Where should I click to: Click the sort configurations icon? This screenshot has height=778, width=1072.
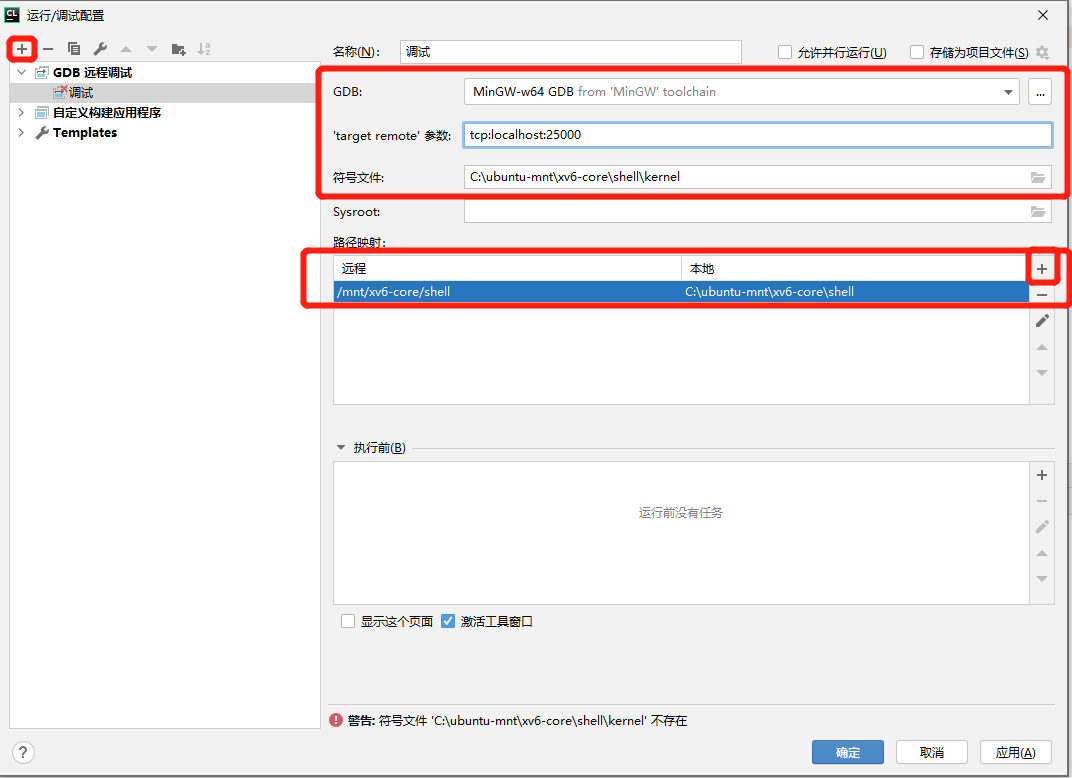click(204, 48)
